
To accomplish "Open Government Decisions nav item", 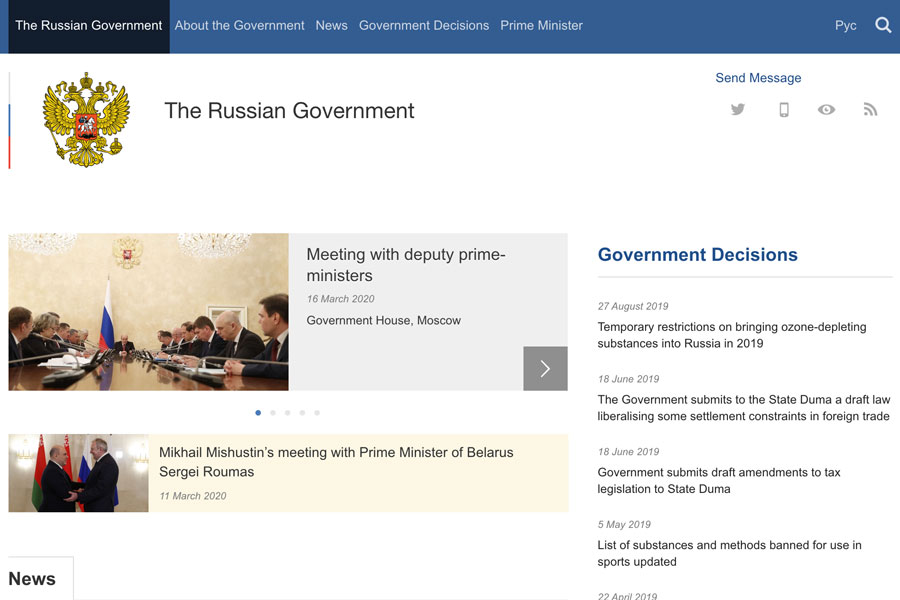I will (x=424, y=26).
